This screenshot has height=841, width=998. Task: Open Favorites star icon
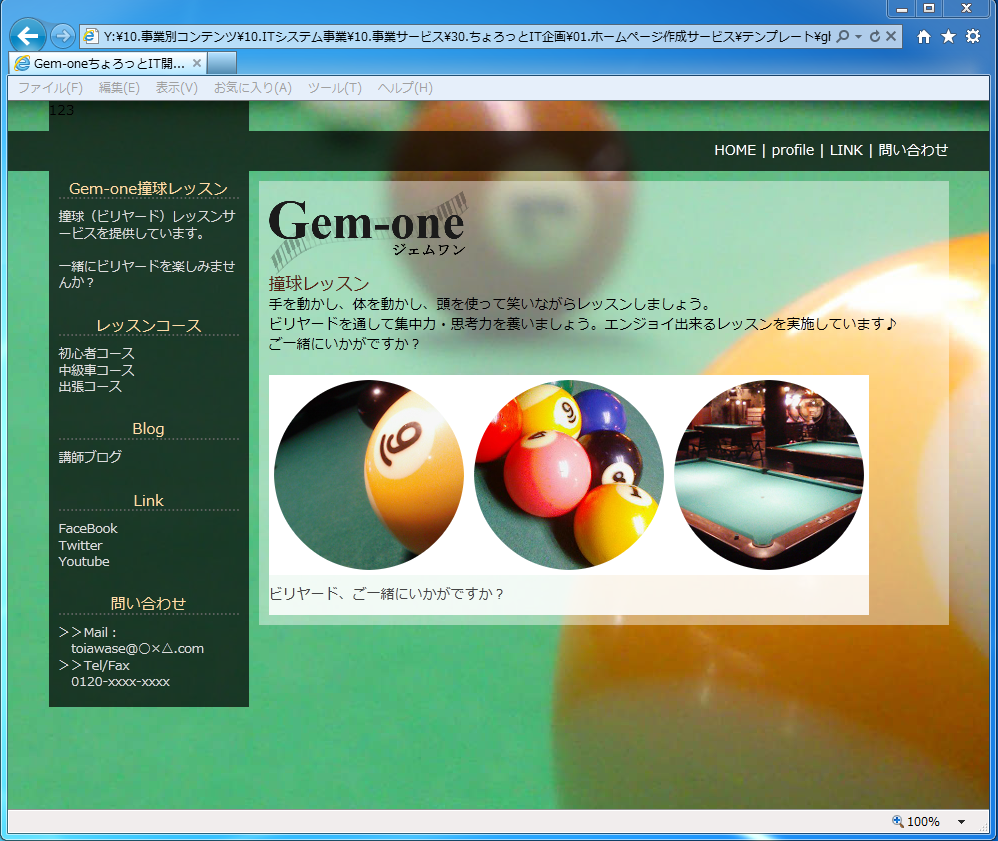[x=948, y=37]
